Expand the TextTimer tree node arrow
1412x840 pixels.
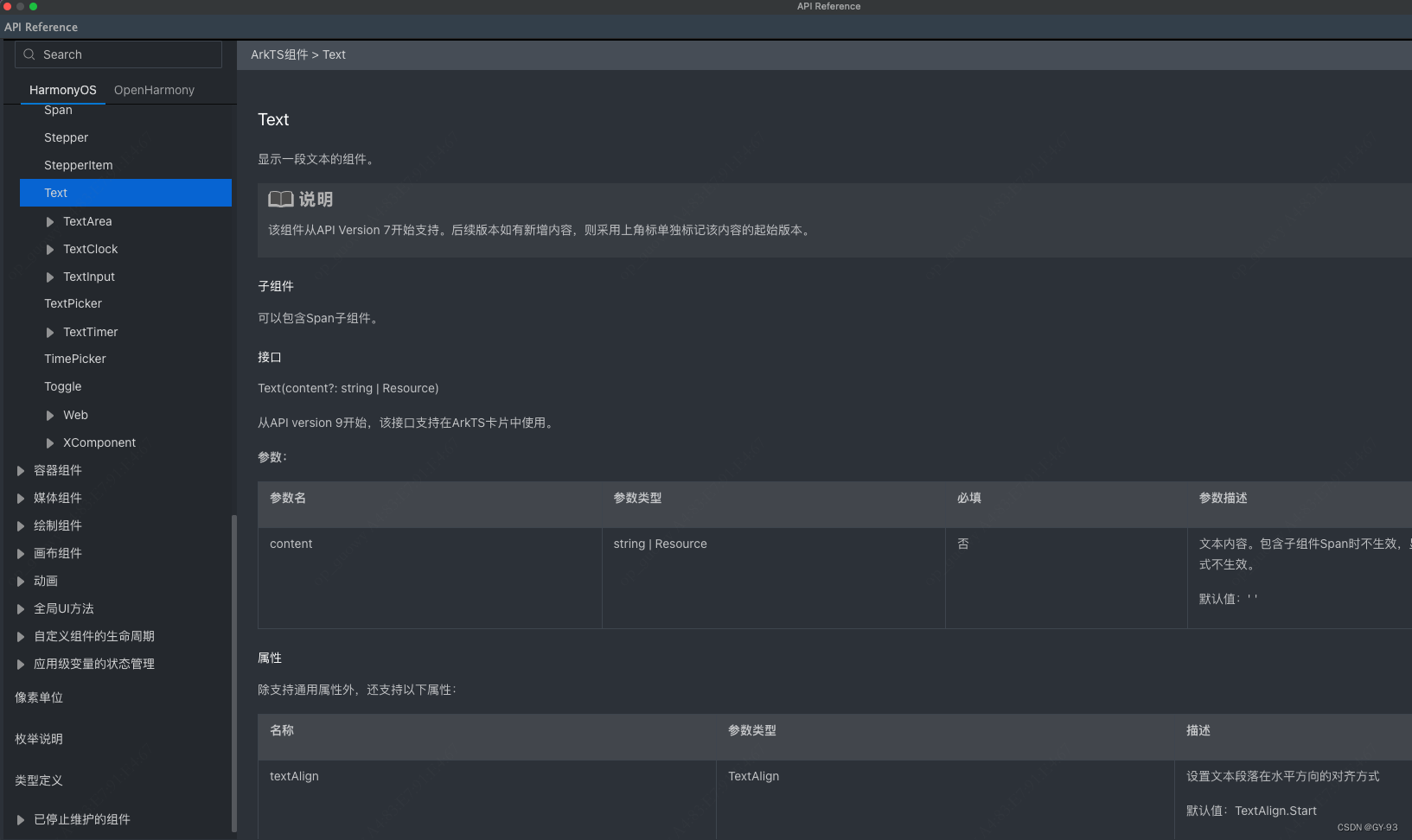pyautogui.click(x=50, y=333)
